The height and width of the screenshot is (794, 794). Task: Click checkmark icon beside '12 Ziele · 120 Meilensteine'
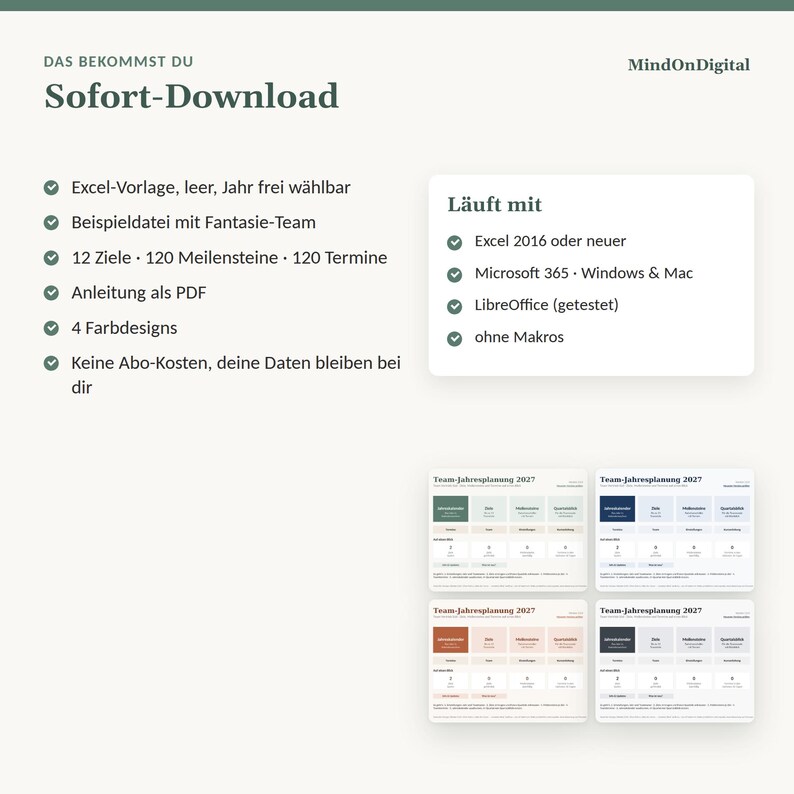pos(51,258)
